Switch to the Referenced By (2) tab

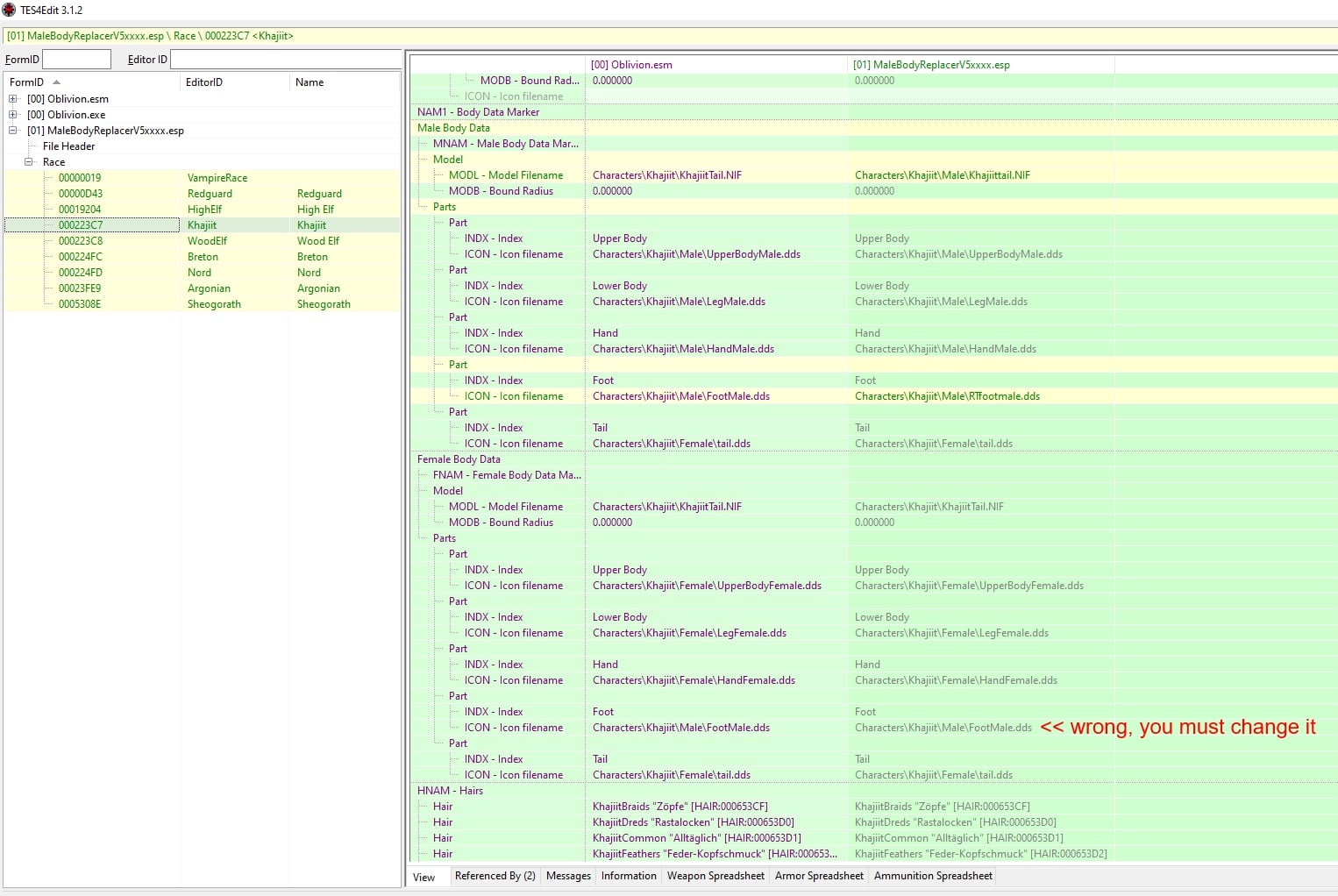pos(495,876)
